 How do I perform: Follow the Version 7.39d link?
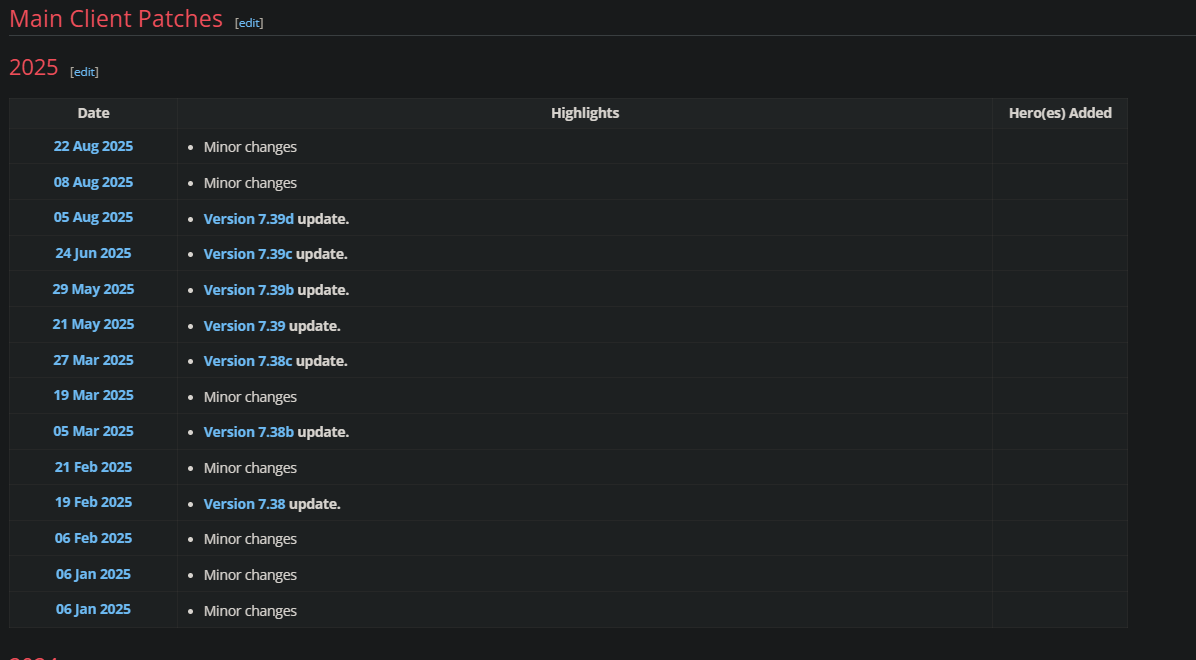pos(249,219)
